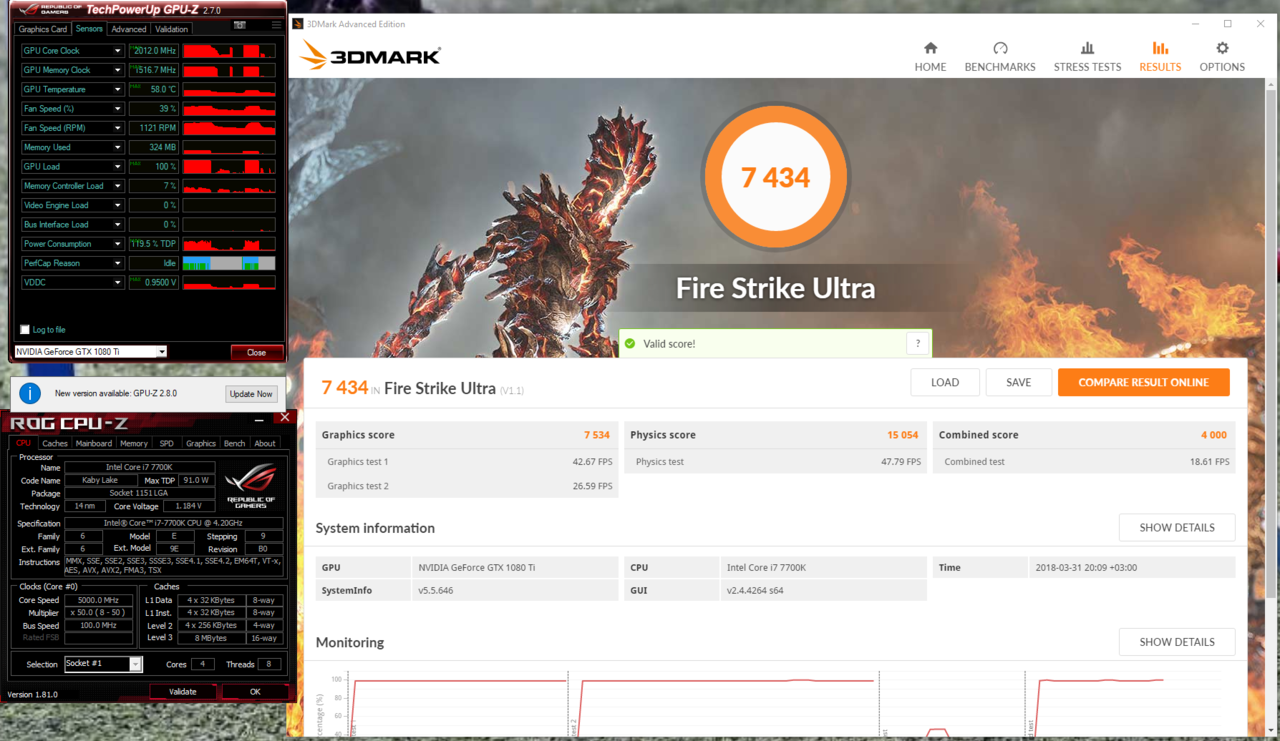
Task: Switch to GPU-Z Advanced tab
Action: pyautogui.click(x=128, y=29)
